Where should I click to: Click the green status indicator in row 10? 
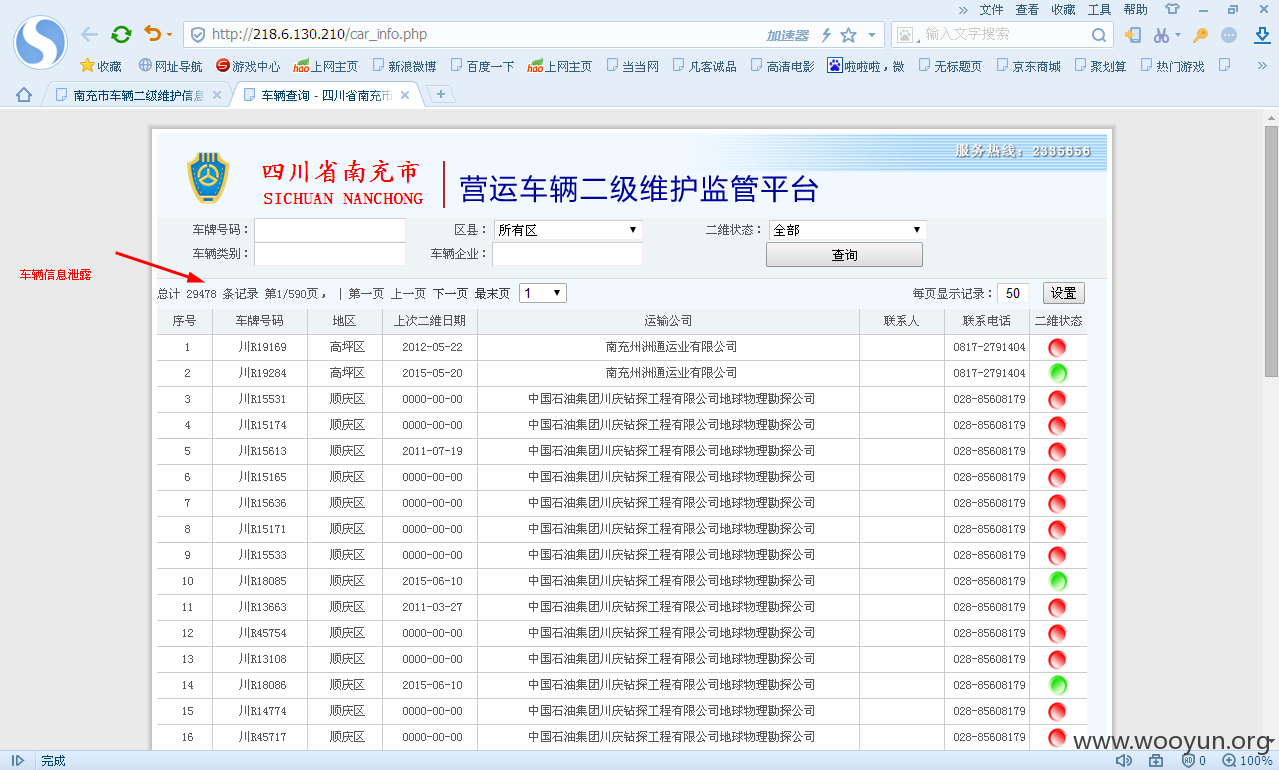tap(1058, 581)
